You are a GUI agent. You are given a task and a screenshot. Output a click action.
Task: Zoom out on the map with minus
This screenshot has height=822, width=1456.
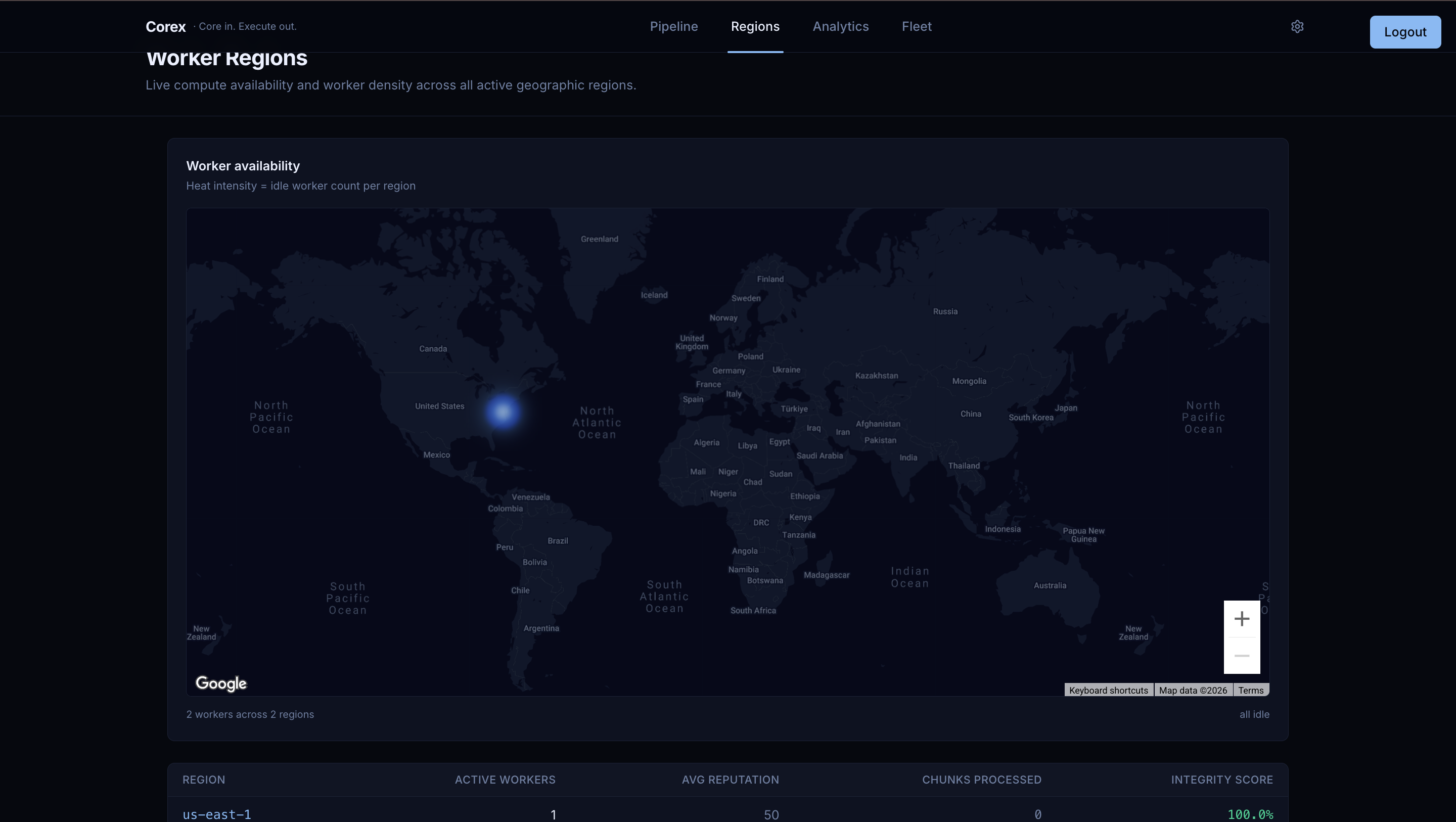click(x=1241, y=656)
